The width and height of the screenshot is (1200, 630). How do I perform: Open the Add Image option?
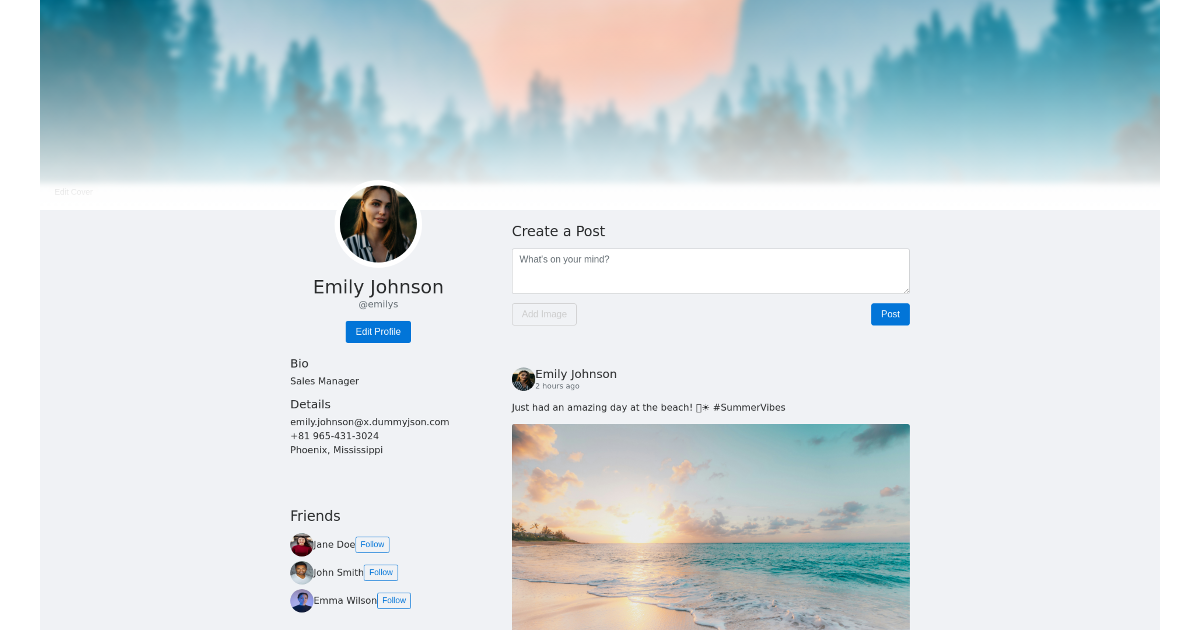(x=544, y=314)
